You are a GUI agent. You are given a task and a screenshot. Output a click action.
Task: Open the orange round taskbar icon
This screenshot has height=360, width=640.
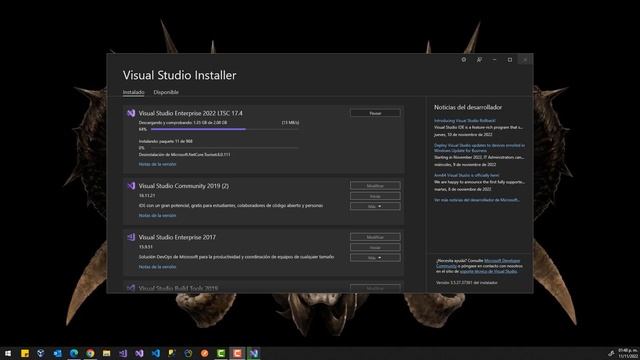click(204, 353)
